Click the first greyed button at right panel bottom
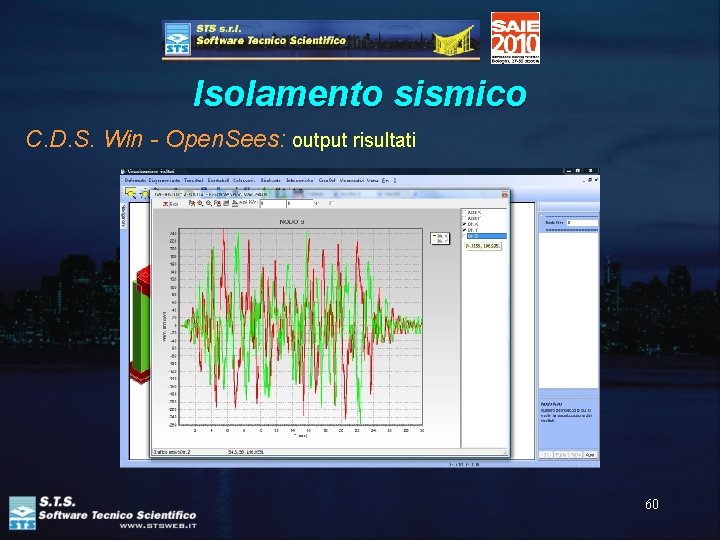720x540 pixels. 546,455
